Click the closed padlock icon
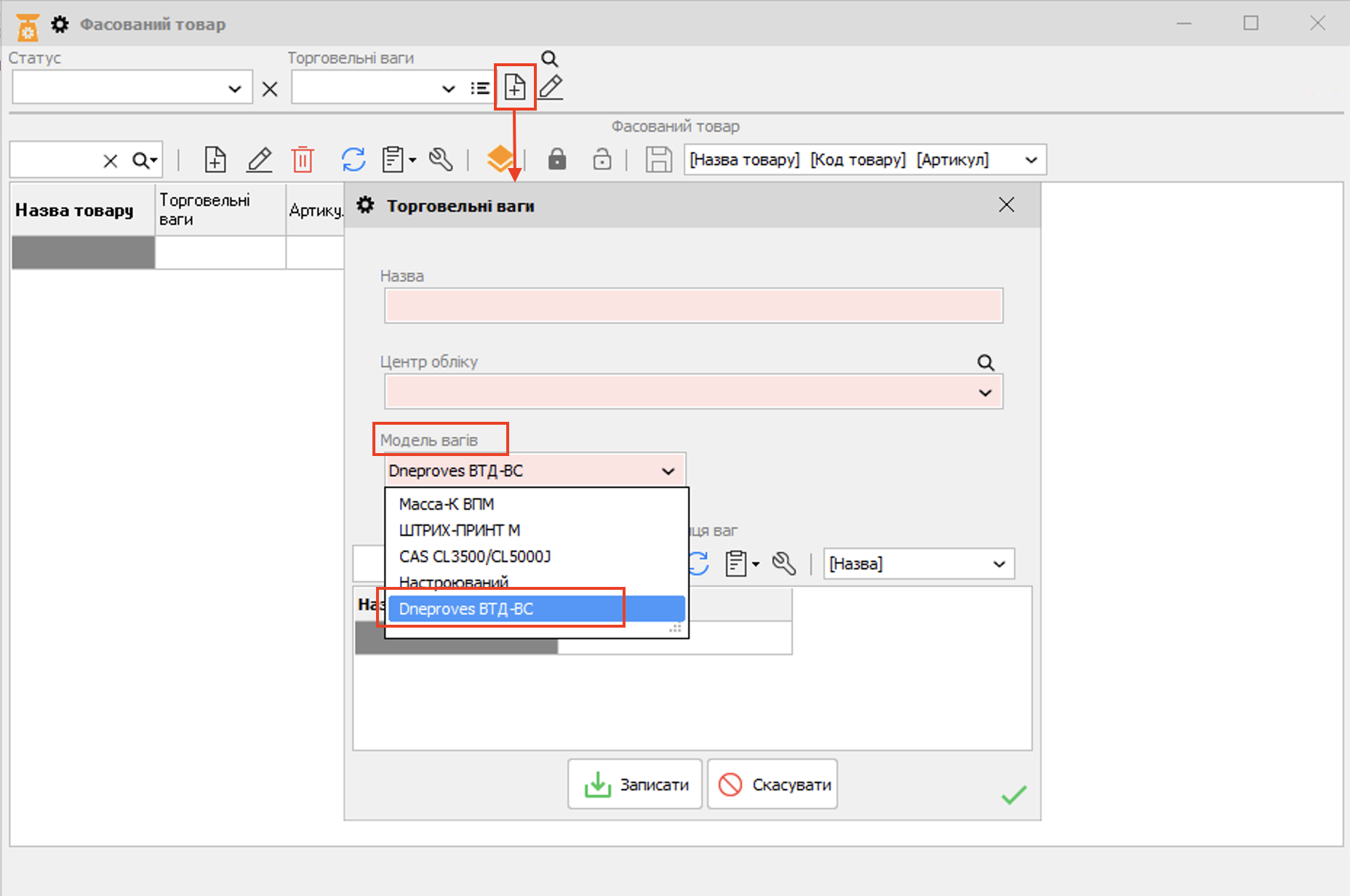Image resolution: width=1350 pixels, height=896 pixels. [x=557, y=159]
